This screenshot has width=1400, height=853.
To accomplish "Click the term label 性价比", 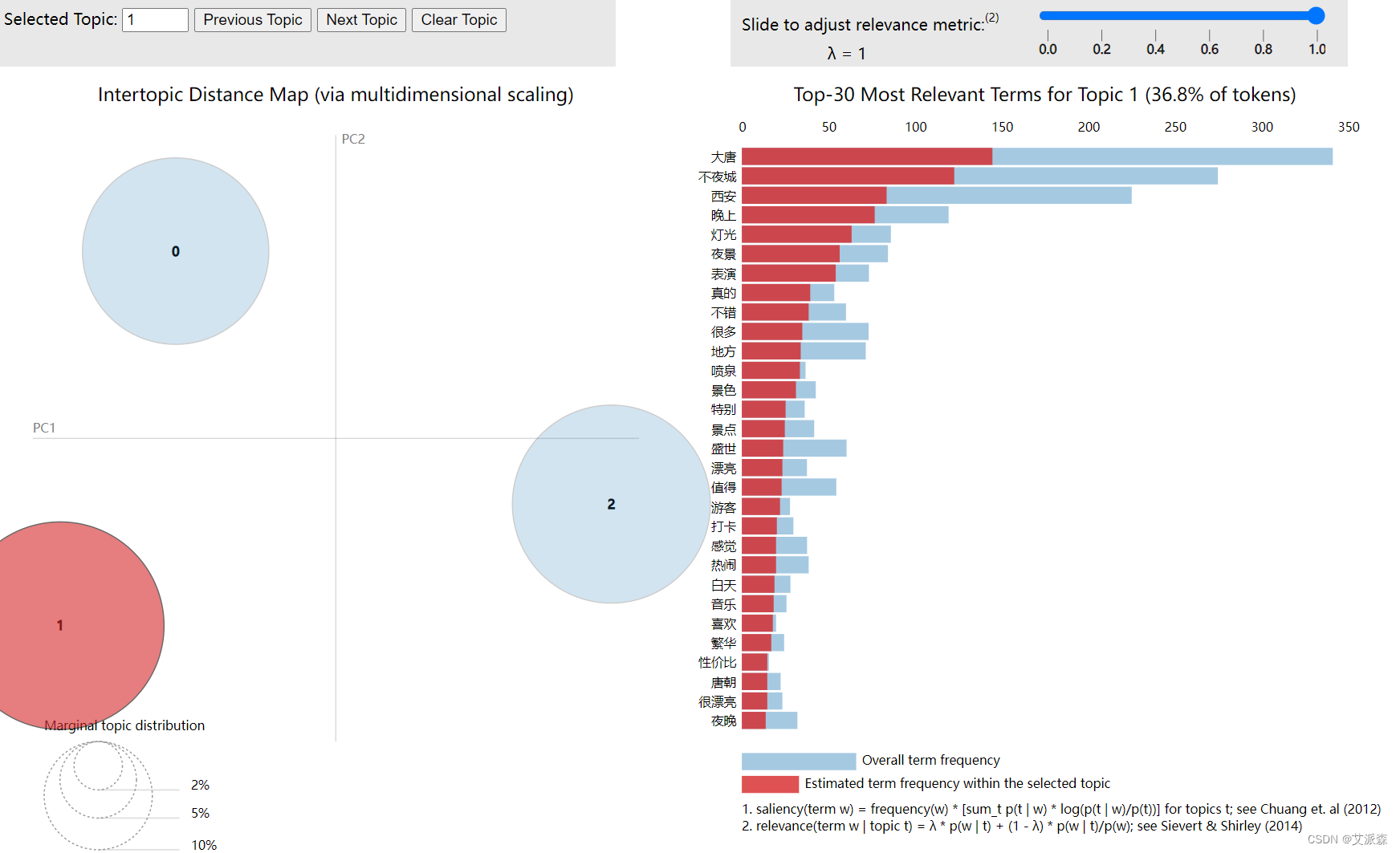I will [x=717, y=662].
